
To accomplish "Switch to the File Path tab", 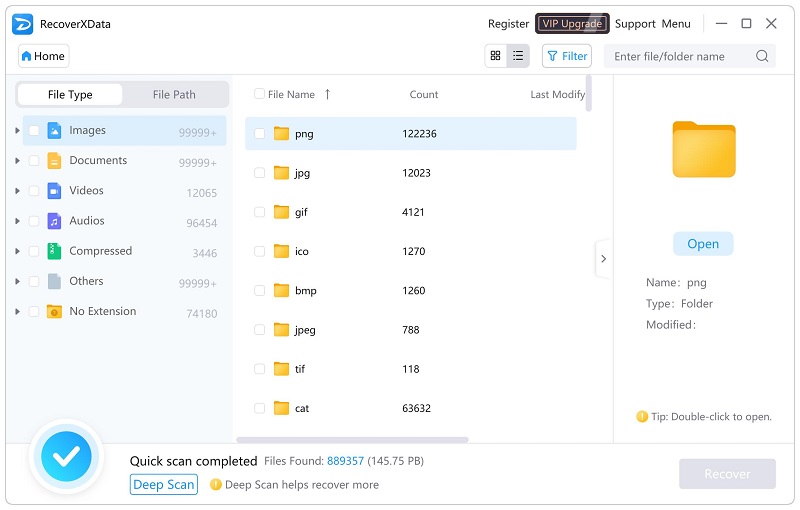I will pos(174,95).
